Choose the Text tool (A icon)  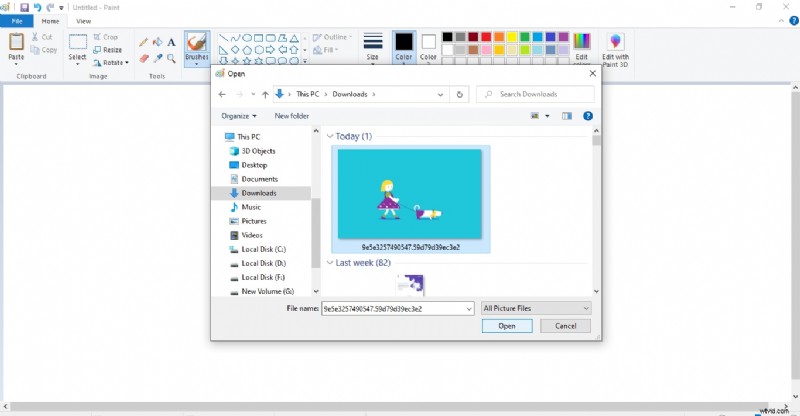click(x=171, y=42)
